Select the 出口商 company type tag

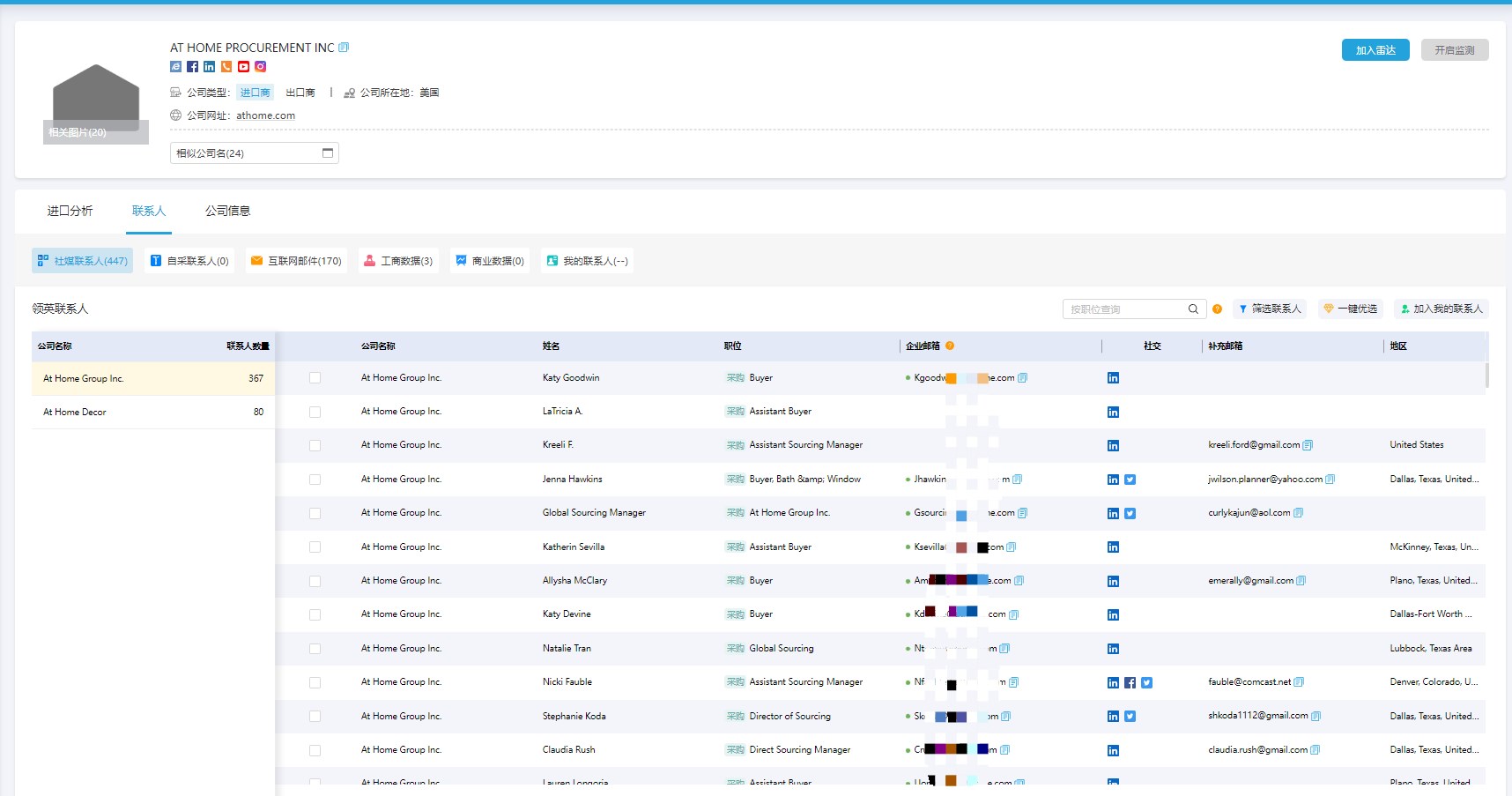[300, 93]
